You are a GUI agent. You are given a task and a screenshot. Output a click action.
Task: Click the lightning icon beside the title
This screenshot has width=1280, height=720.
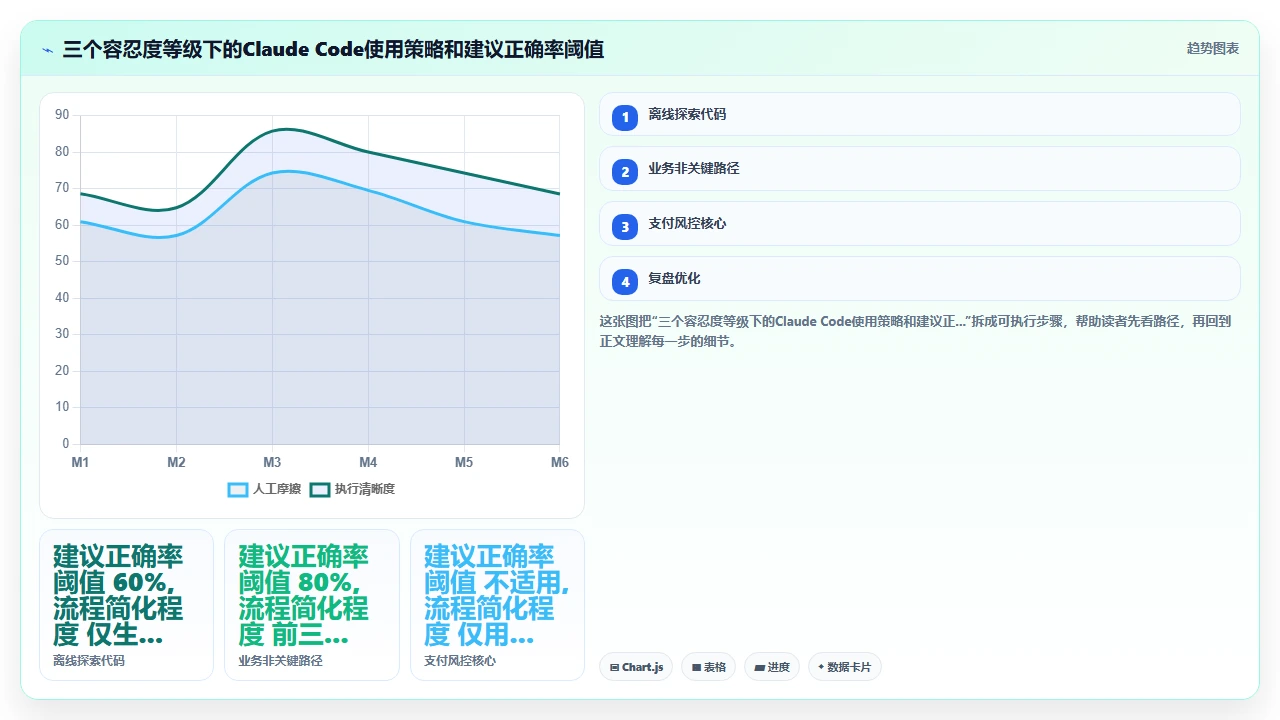(x=47, y=49)
